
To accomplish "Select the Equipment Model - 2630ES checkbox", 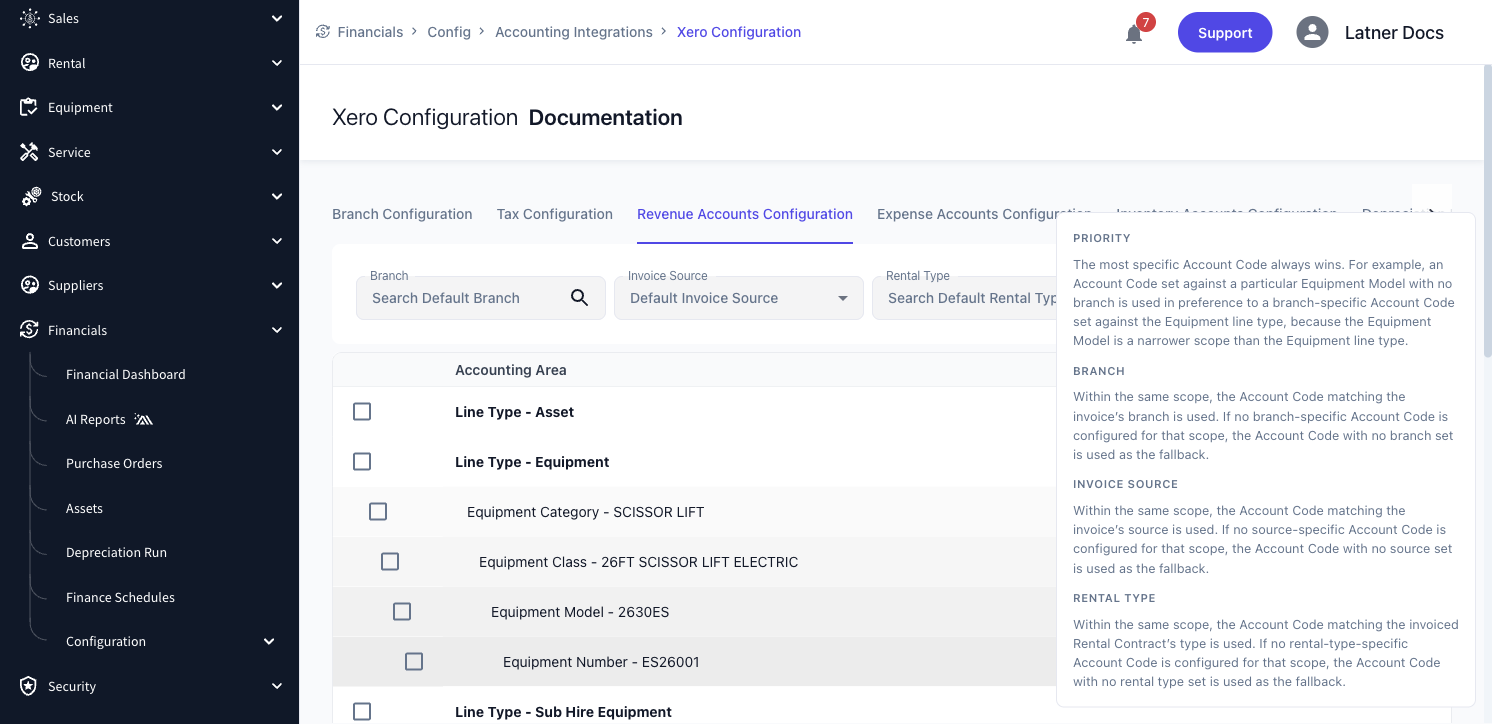I will coord(402,612).
